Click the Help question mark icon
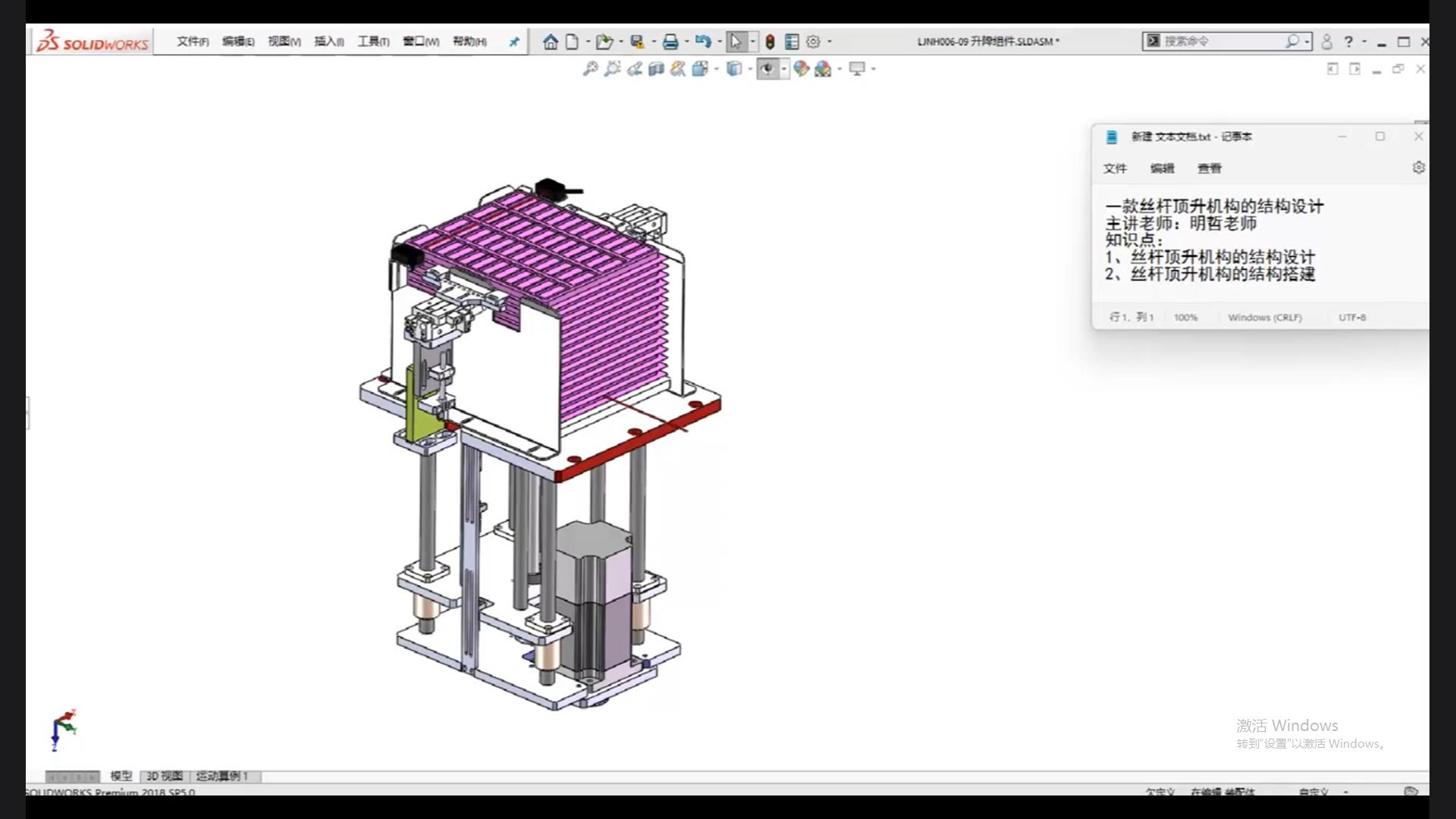 pos(1348,42)
